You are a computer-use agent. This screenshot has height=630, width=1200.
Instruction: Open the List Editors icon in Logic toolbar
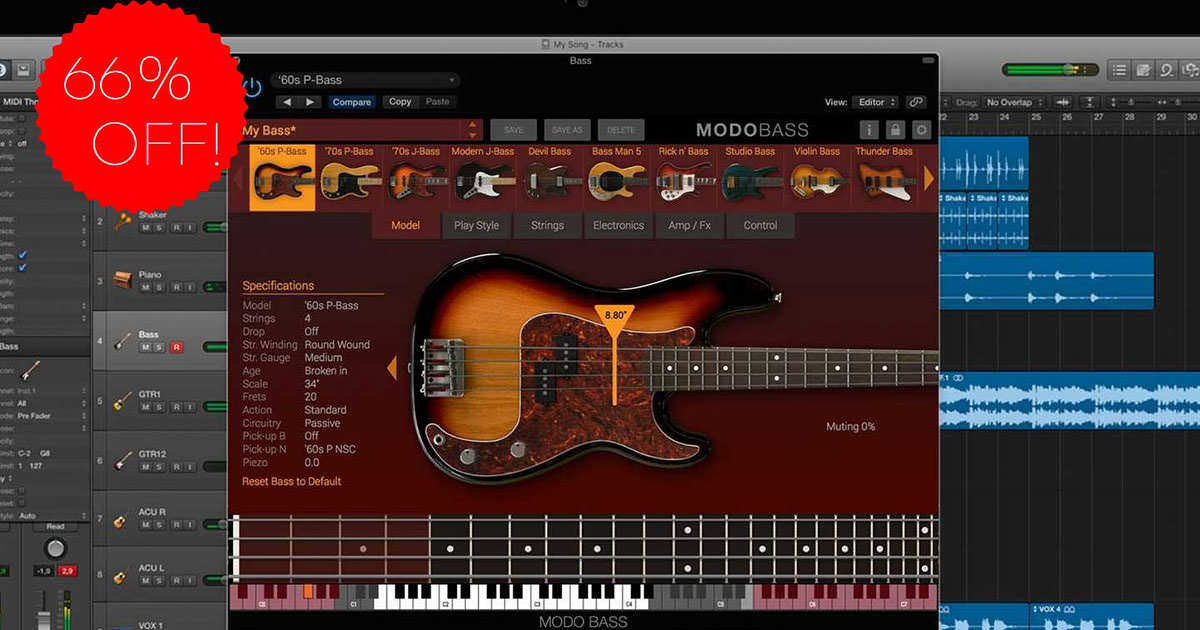point(1119,70)
